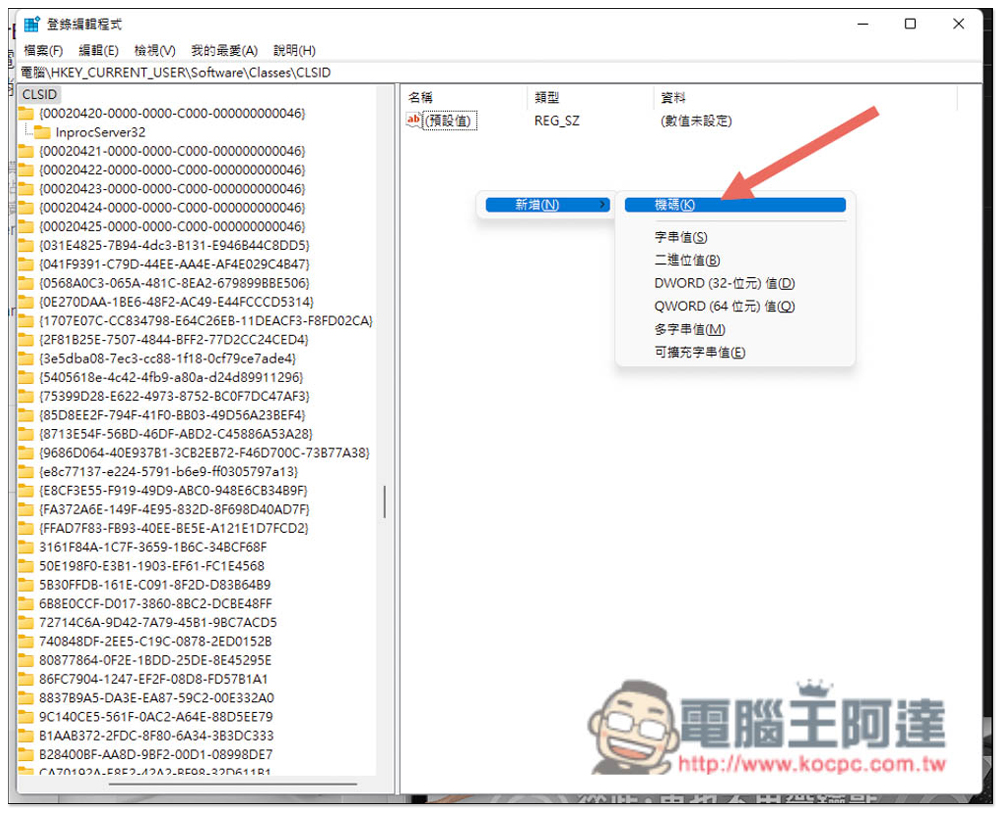Click folder icon of {5405618e-4c42-4fb9-a80a-d24d89911296}
Viewport: 1000px width, 813px height.
(x=26, y=377)
